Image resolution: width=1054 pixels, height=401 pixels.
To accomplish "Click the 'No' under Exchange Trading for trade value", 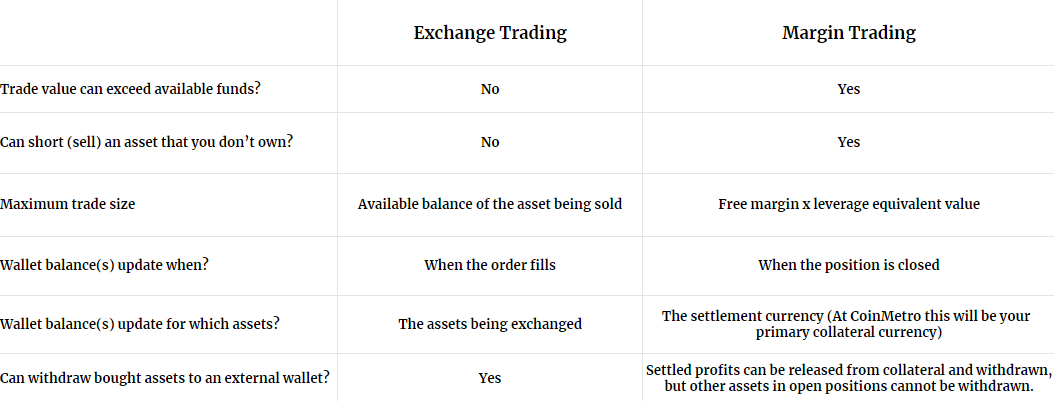I will click(x=490, y=89).
